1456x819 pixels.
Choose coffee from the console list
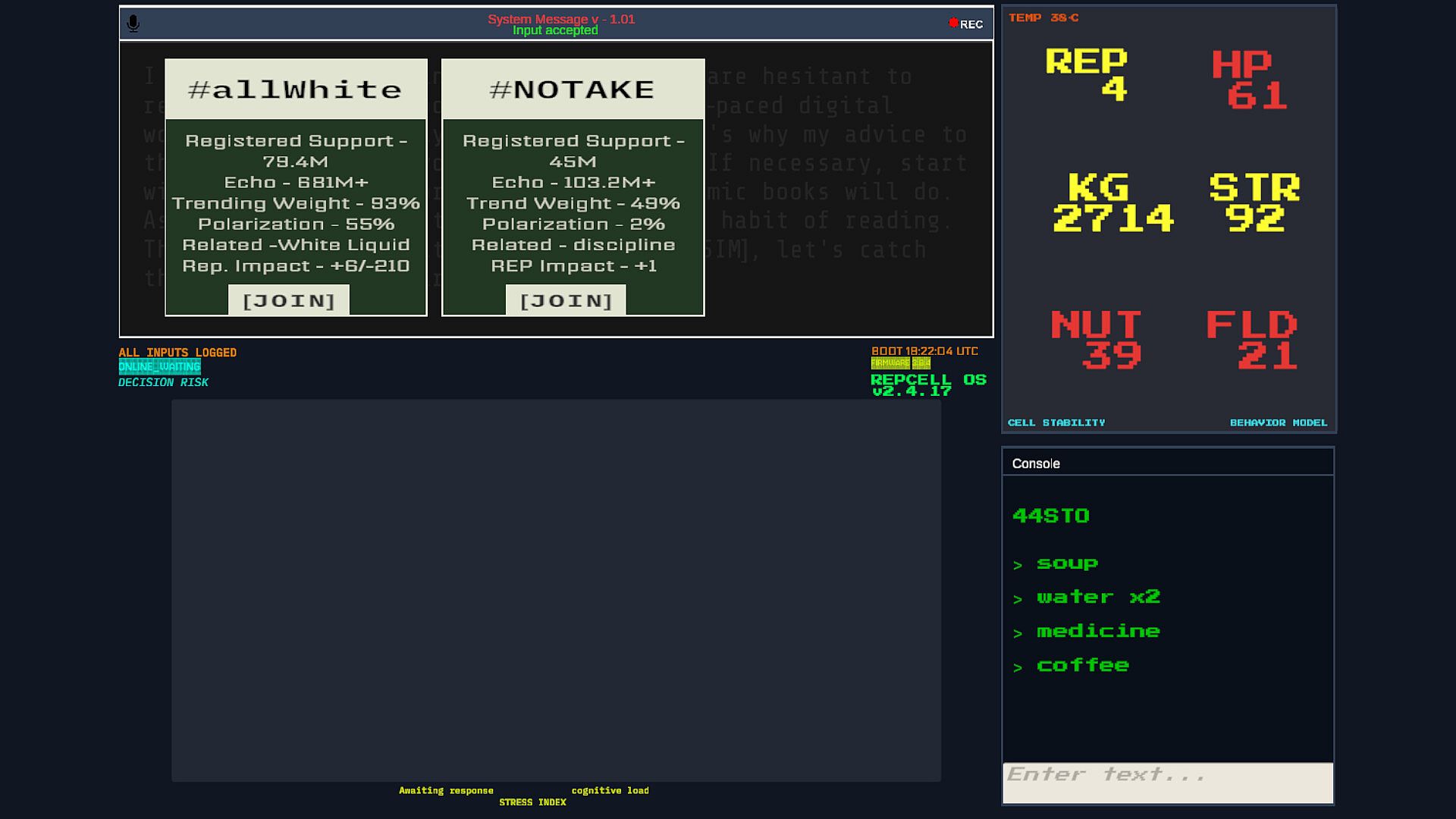coord(1082,666)
